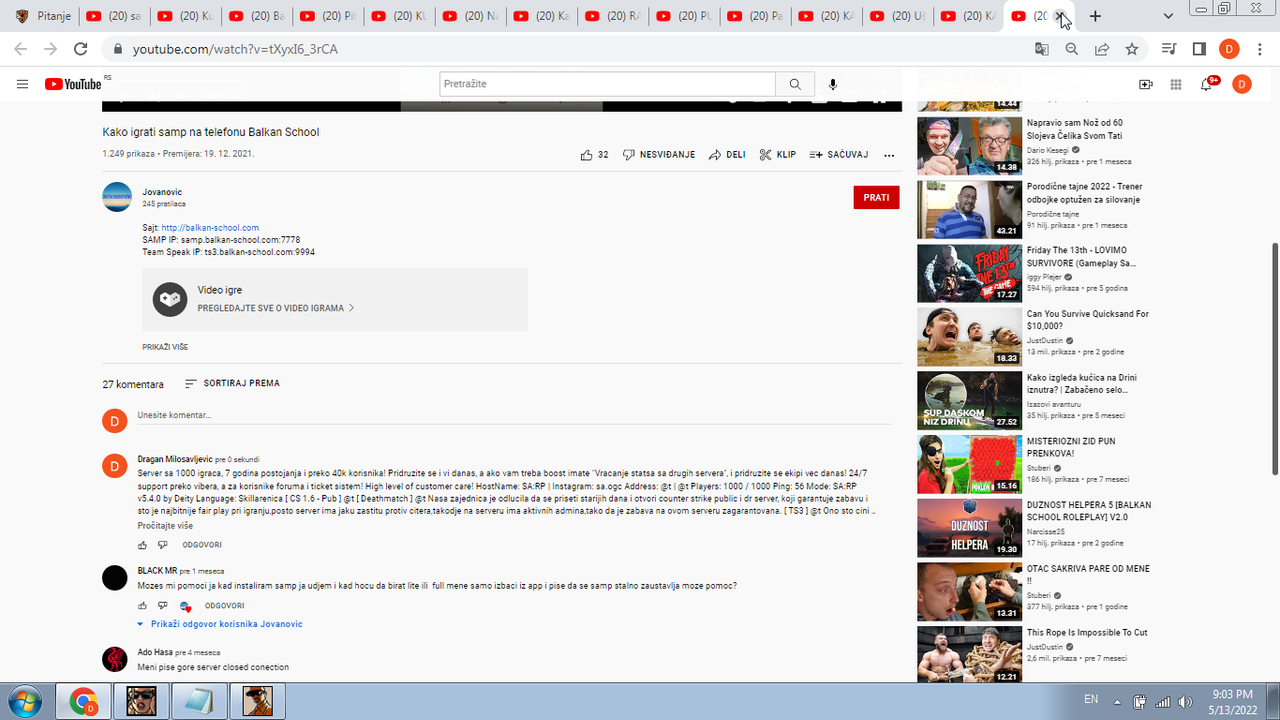Open Chrome media controls icon

tap(1168, 49)
